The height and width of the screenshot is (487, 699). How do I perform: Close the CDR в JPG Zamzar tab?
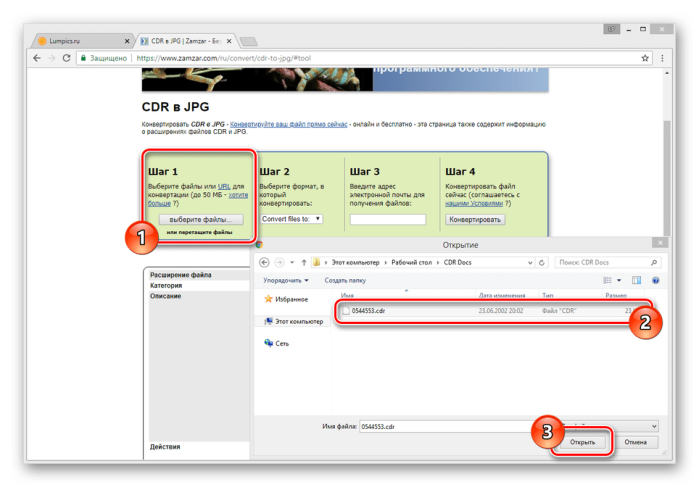click(229, 41)
